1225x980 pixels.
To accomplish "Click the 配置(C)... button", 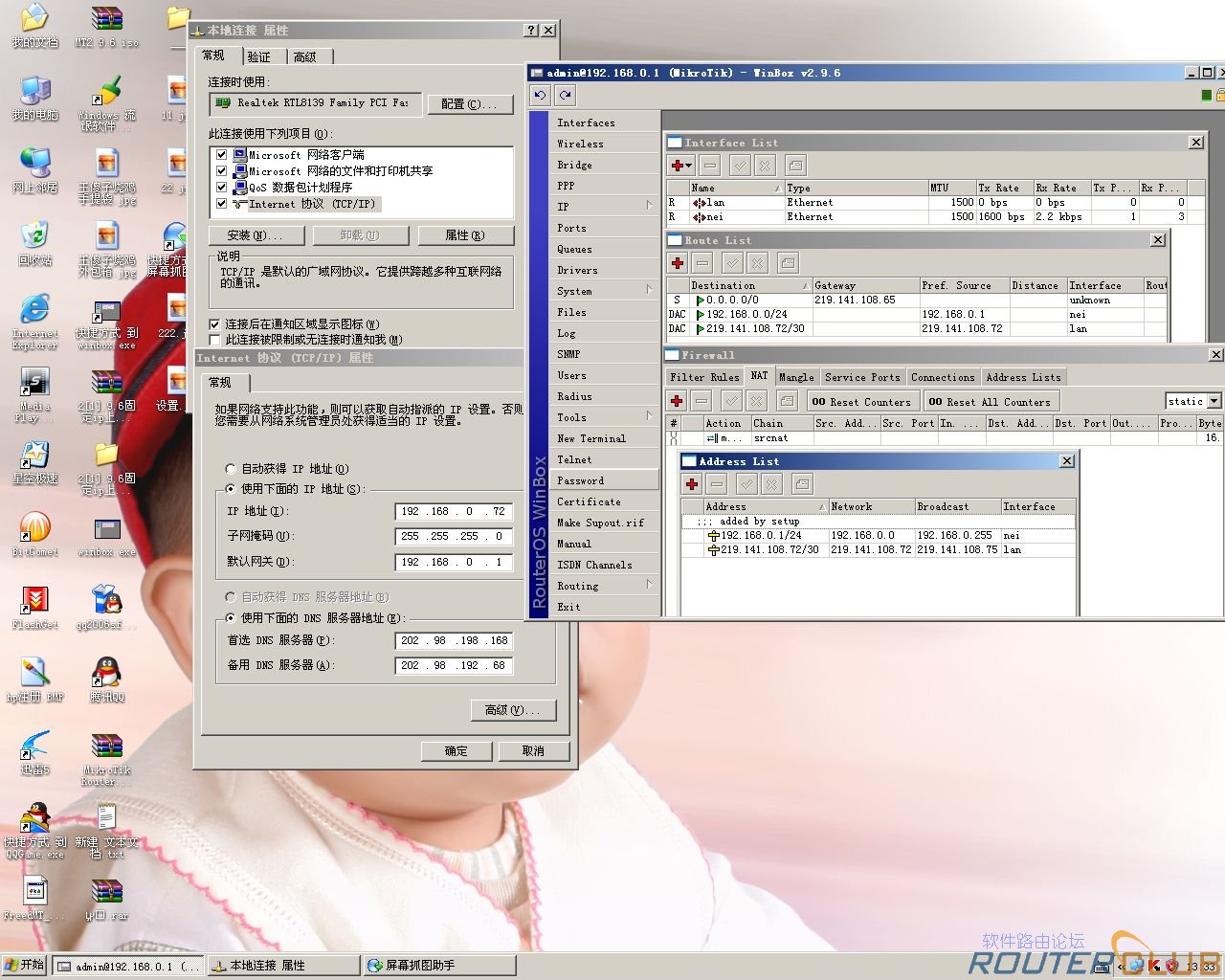I will [470, 103].
